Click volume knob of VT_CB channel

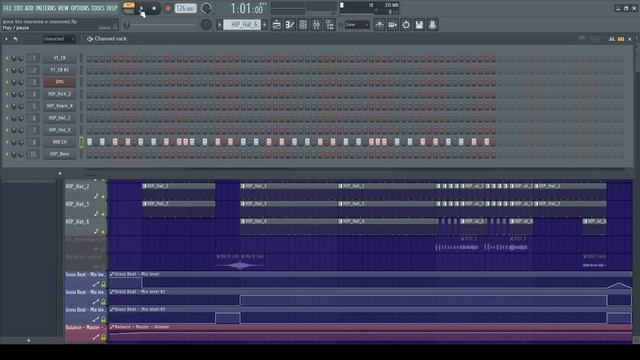pos(21,58)
